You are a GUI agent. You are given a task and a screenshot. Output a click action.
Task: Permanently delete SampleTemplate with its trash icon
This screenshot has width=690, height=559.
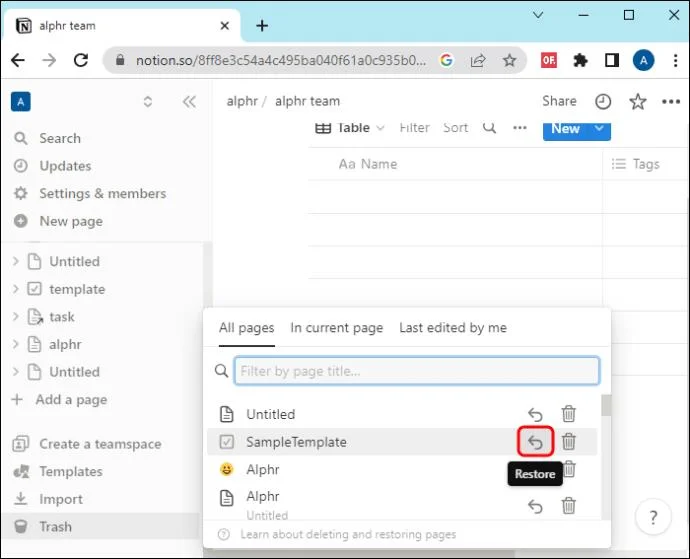(569, 441)
